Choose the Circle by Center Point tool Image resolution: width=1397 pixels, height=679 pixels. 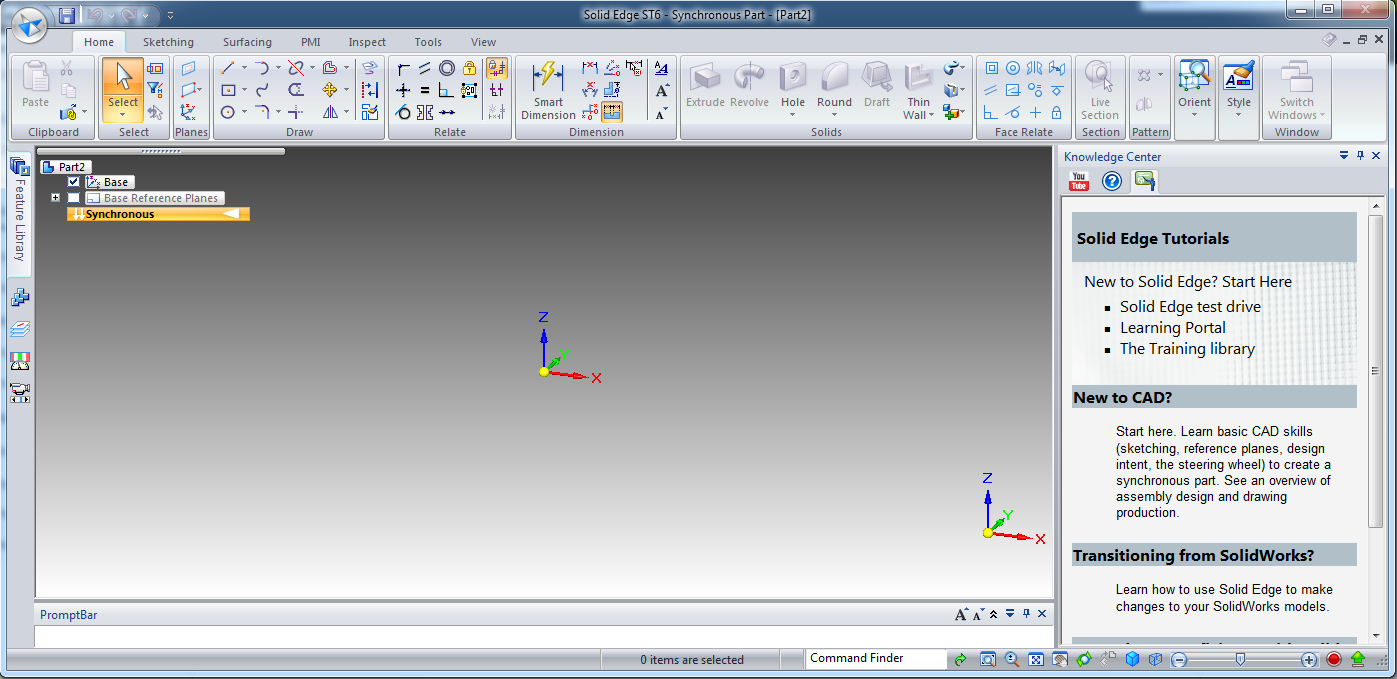[x=228, y=112]
